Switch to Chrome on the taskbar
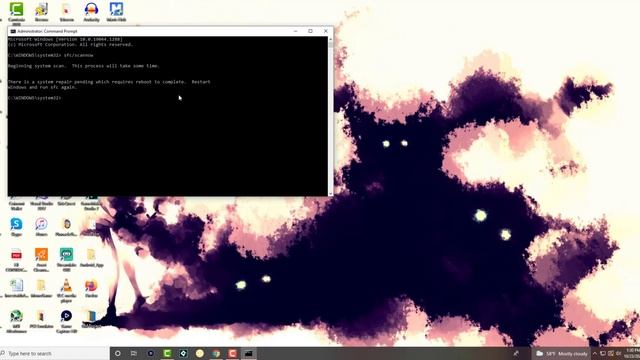The width and height of the screenshot is (640, 360). click(216, 353)
